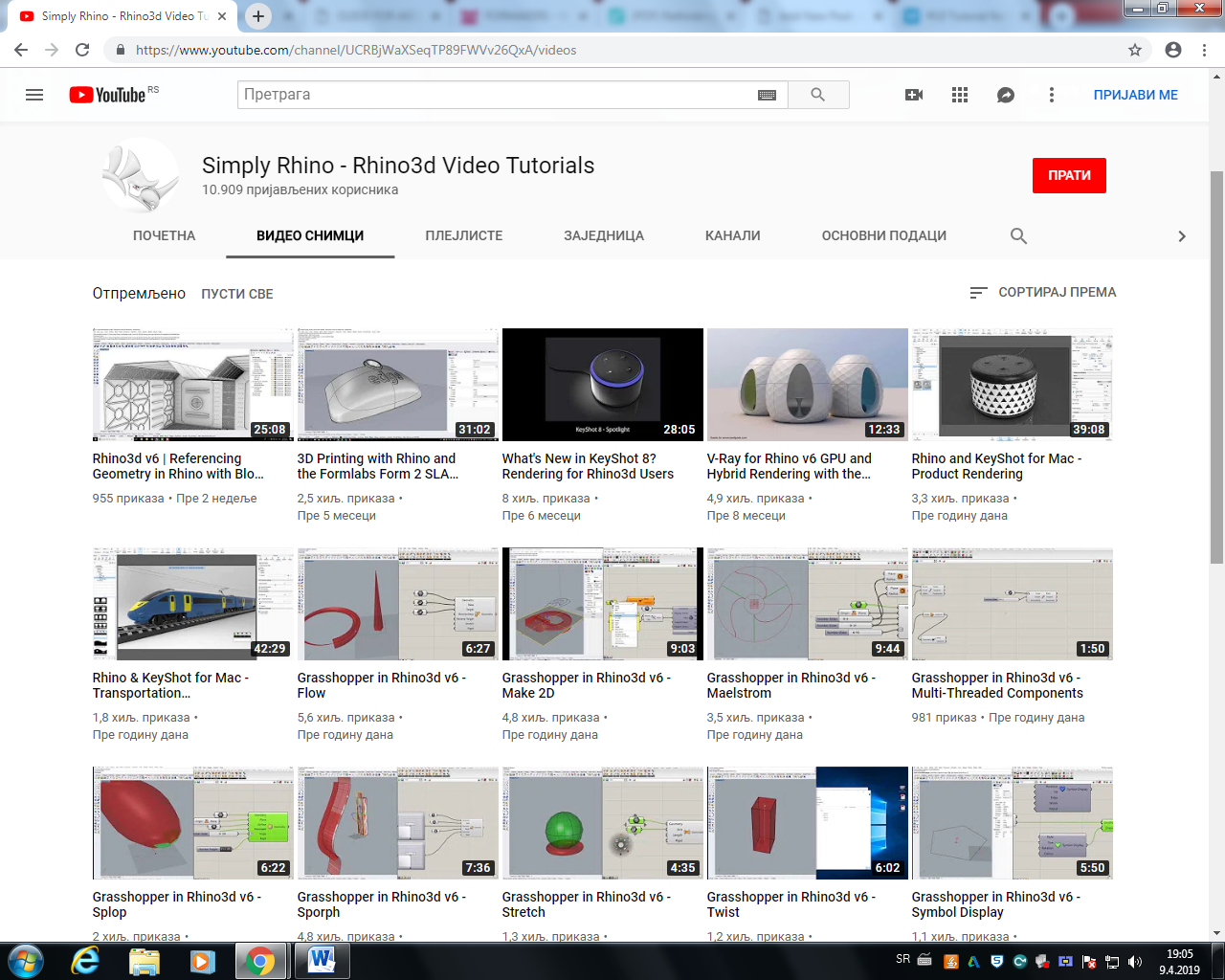Open Windows Media Player from taskbar
The image size is (1225, 980).
[x=202, y=961]
